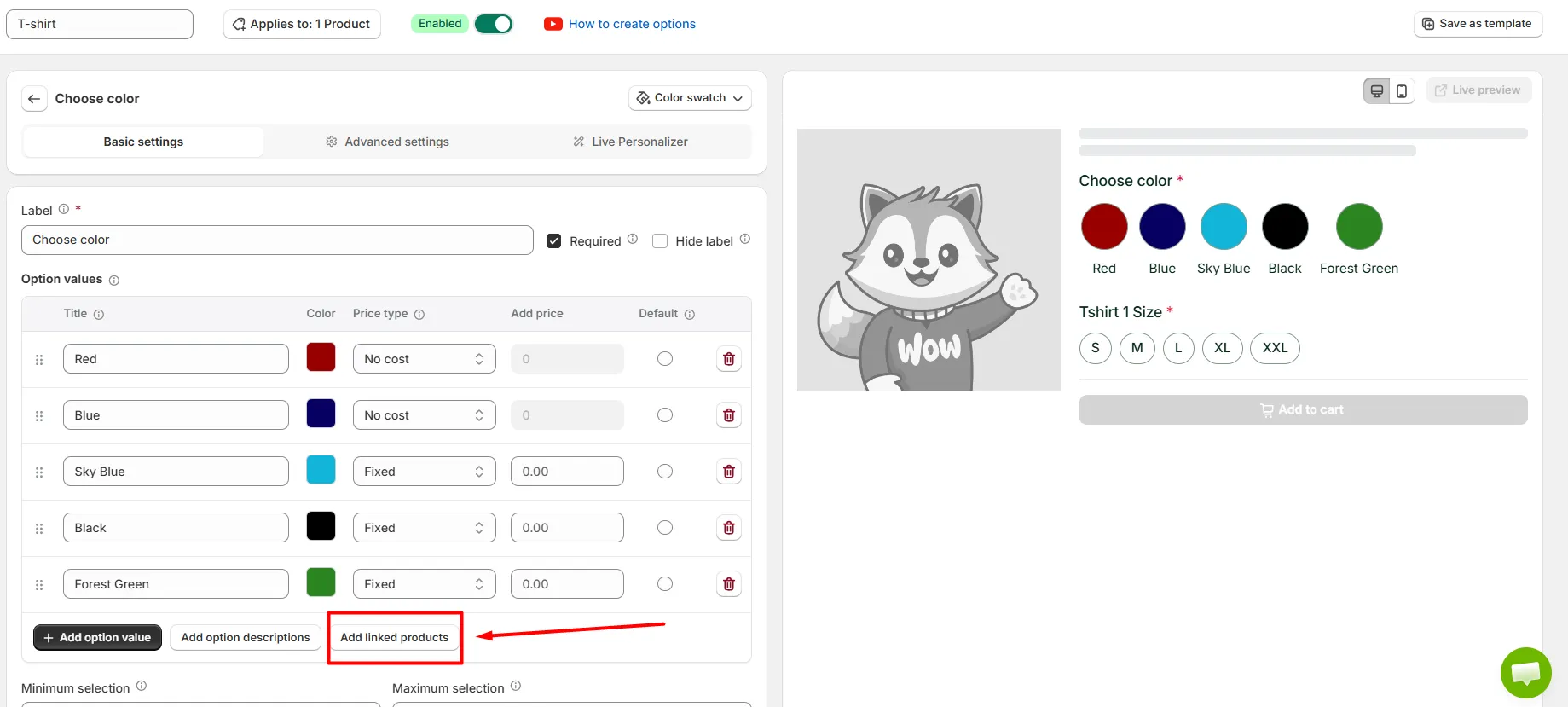Screen dimensions: 1568x707
Task: Click the Add price field for Black
Action: [x=567, y=528]
